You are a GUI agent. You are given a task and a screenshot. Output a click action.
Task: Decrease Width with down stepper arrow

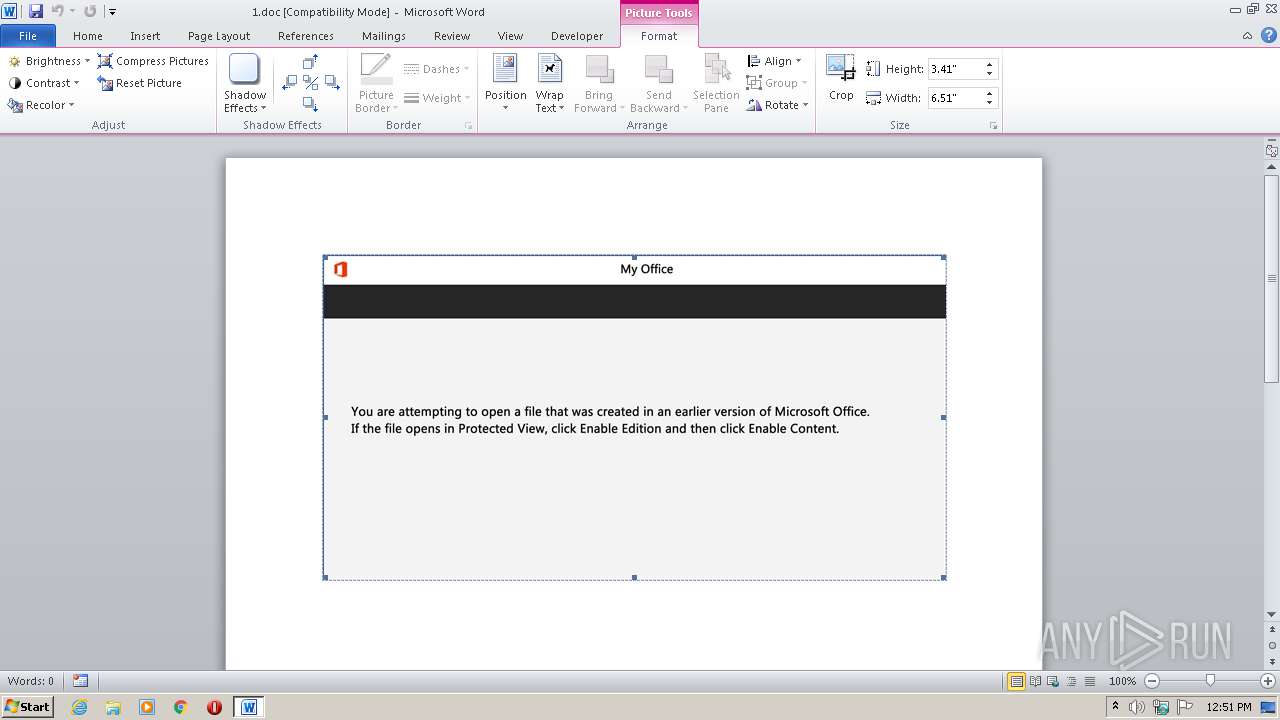tap(990, 103)
